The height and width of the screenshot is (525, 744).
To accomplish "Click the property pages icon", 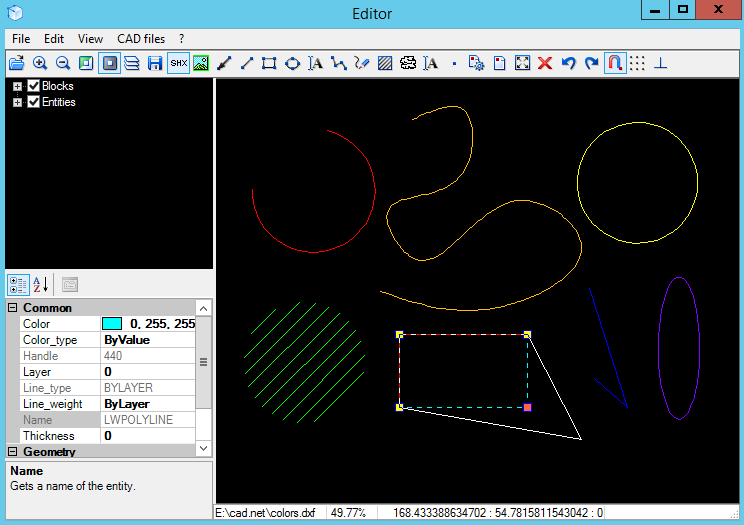I will (x=70, y=285).
